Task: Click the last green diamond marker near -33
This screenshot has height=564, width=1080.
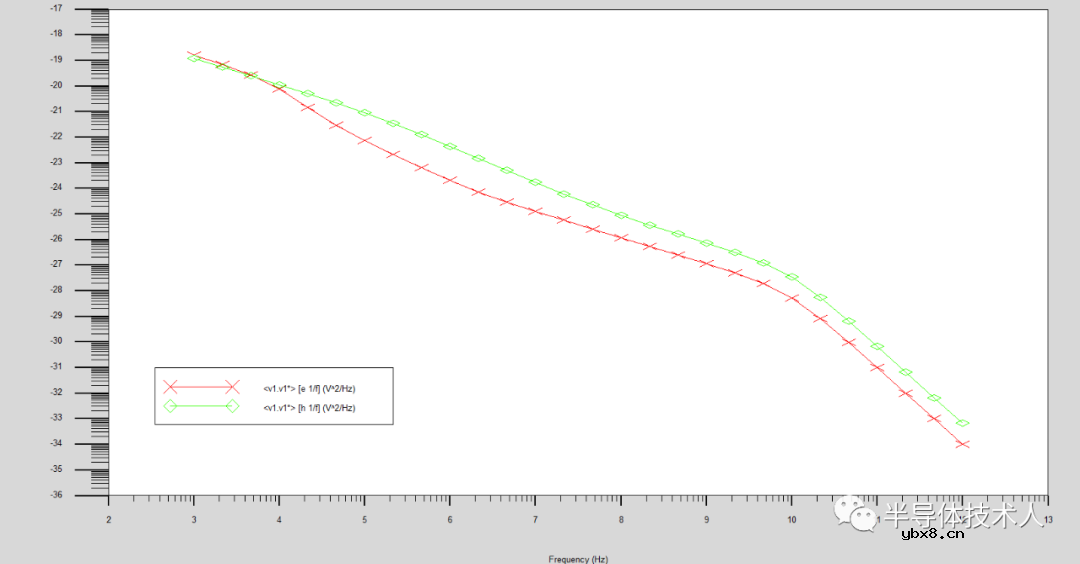Action: 962,423
